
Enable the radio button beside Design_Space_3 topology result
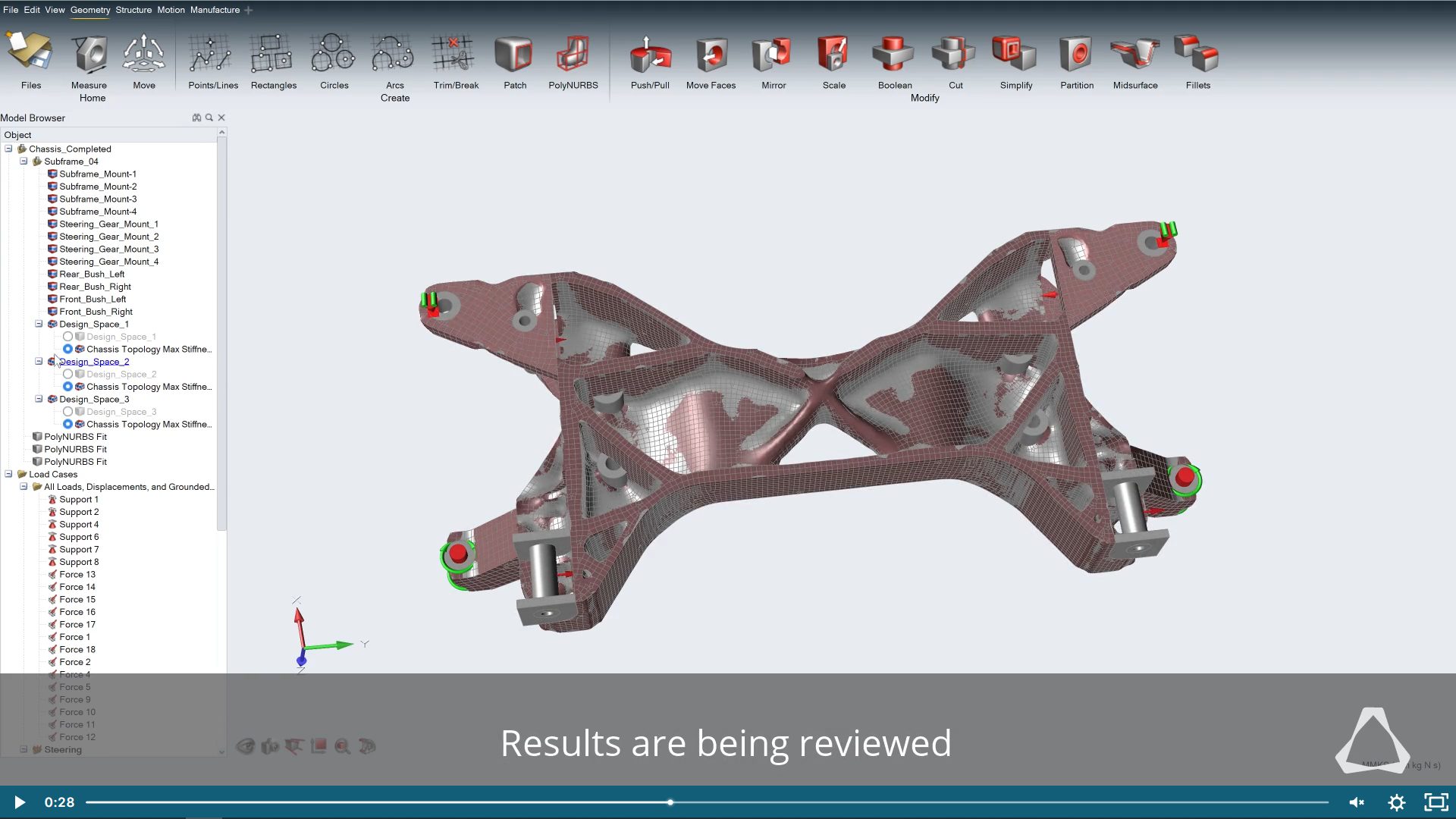tap(68, 424)
